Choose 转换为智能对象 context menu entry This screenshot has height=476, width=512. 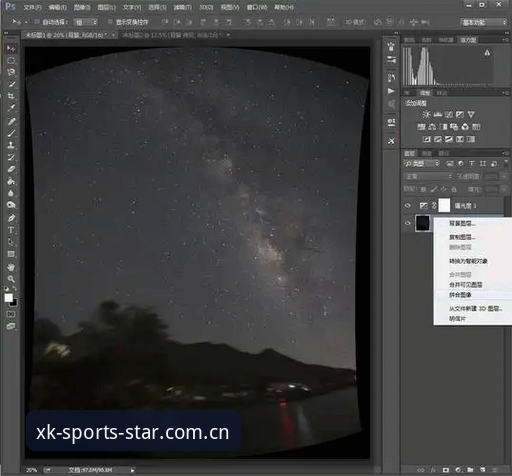468,261
